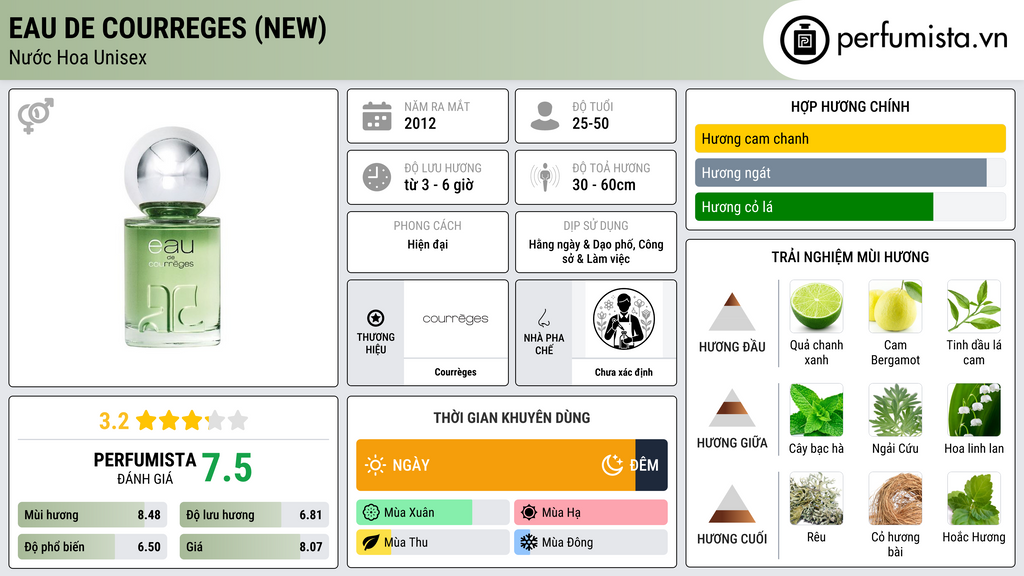The width and height of the screenshot is (1024, 576).
Task: Click the clock icon beside Độ lưu hương
Action: tap(377, 177)
